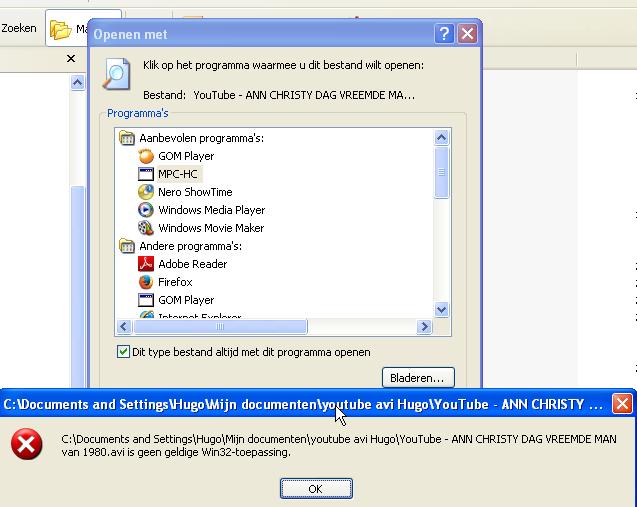This screenshot has height=507, width=637.
Task: Click the Aanbevolen programma's folder icon
Action: pyautogui.click(x=127, y=138)
